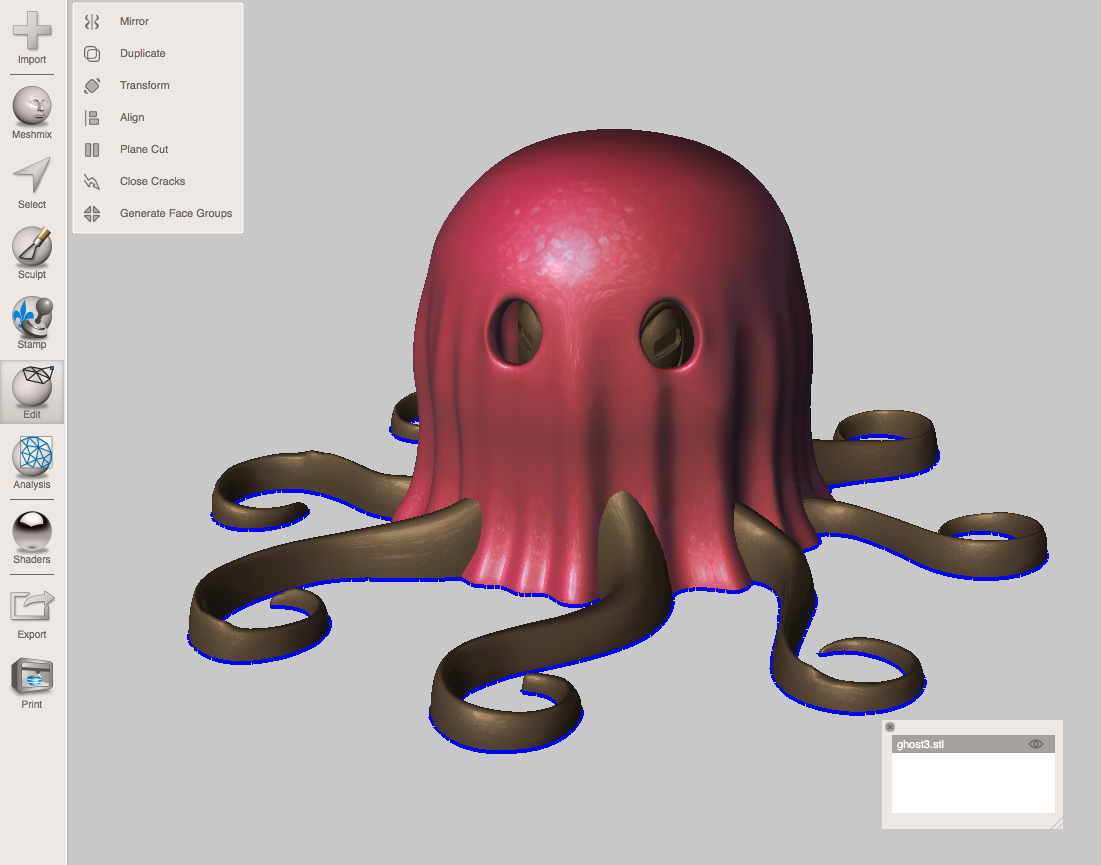Open the Shaders panel
This screenshot has height=865, width=1101.
pyautogui.click(x=31, y=535)
